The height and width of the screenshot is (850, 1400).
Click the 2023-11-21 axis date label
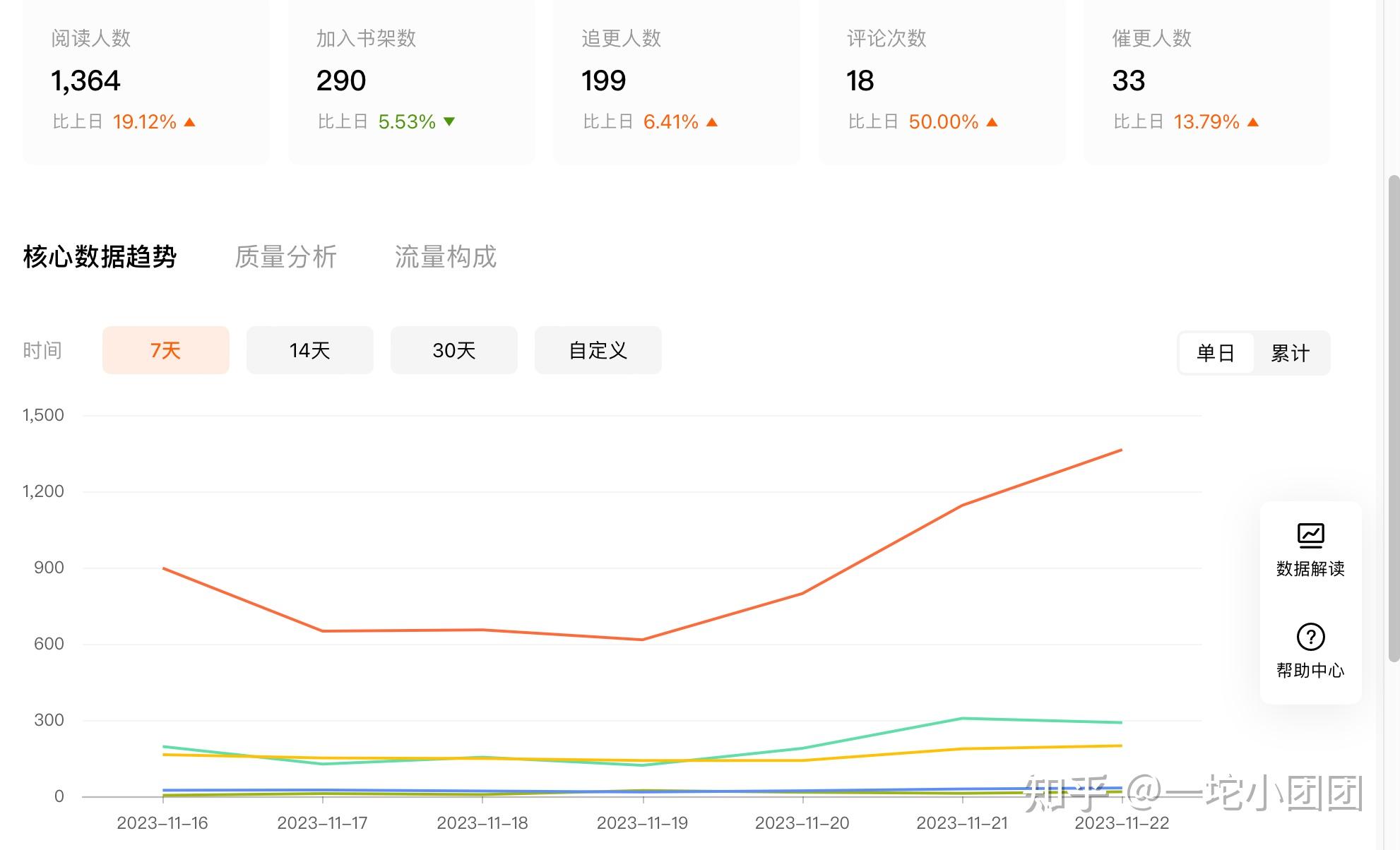[x=962, y=823]
